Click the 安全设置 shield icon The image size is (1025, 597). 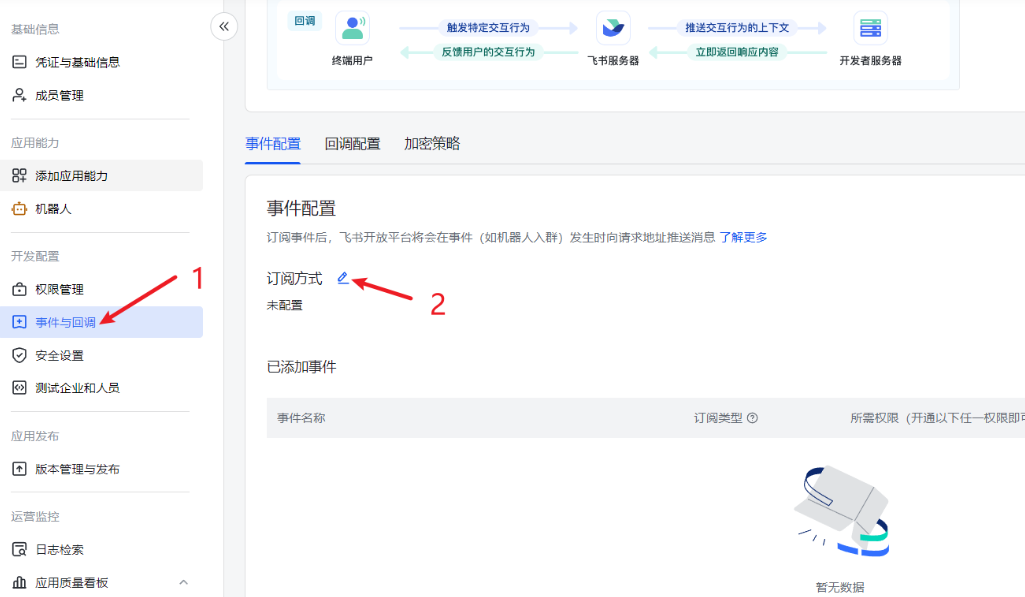[x=19, y=355]
